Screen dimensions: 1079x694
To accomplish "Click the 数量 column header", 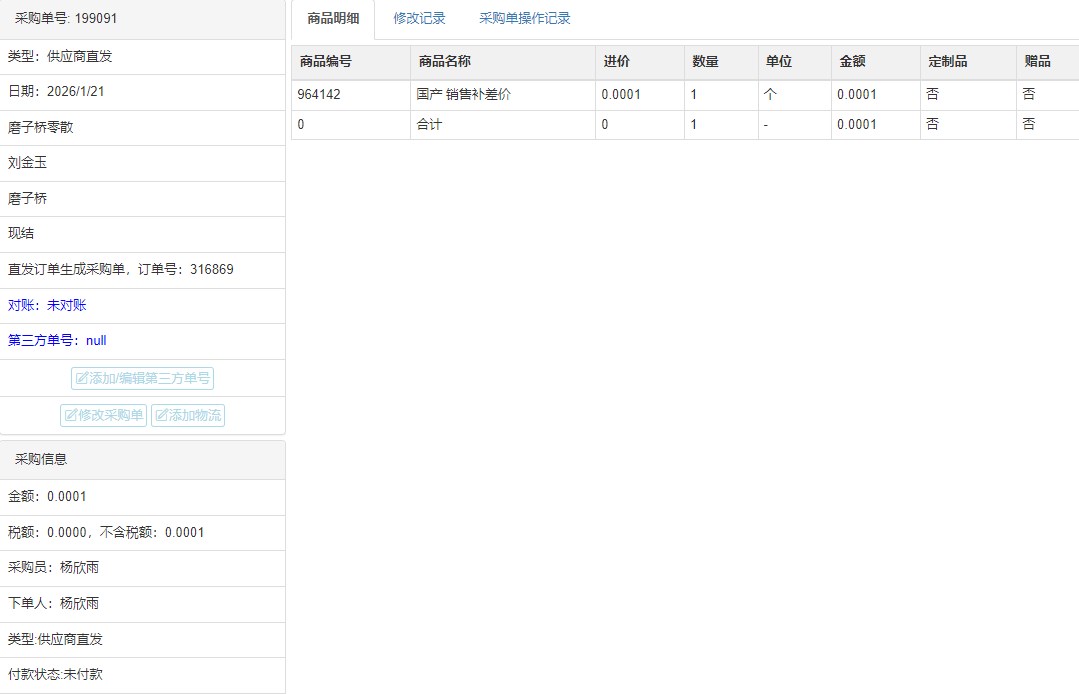I will (x=705, y=62).
